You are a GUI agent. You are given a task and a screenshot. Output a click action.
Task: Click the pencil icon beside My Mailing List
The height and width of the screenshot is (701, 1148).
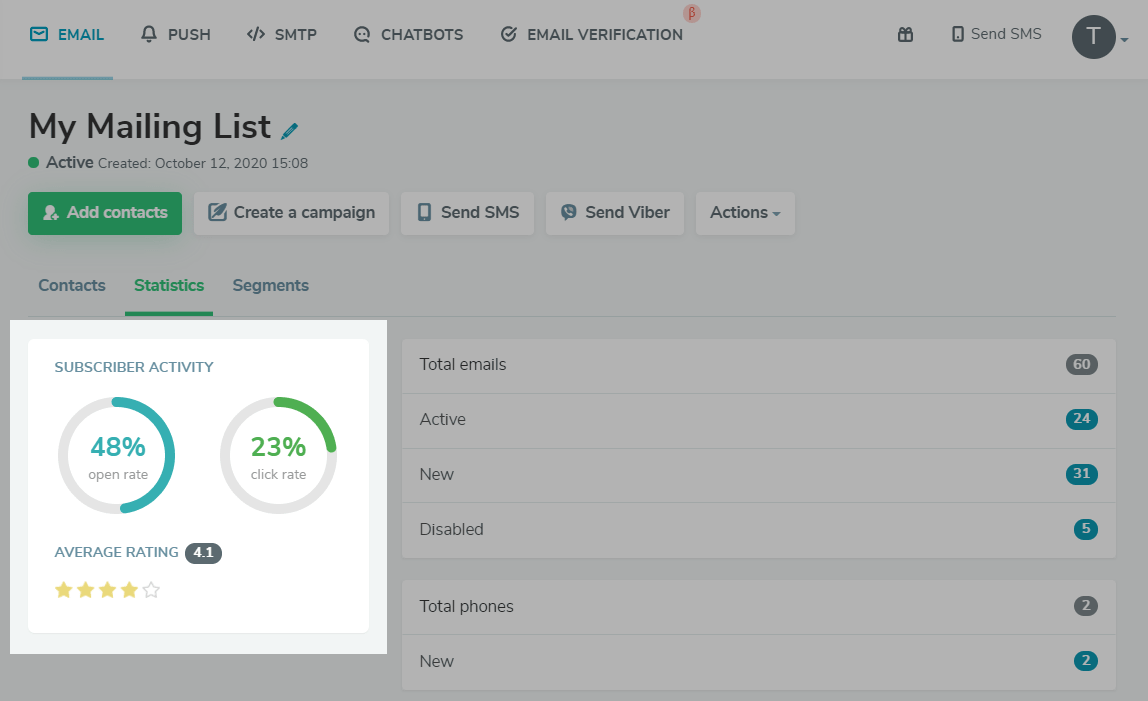point(290,130)
